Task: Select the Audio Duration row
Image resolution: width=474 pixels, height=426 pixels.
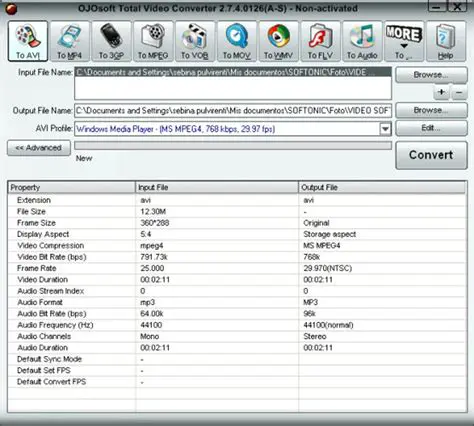Action: [237, 348]
